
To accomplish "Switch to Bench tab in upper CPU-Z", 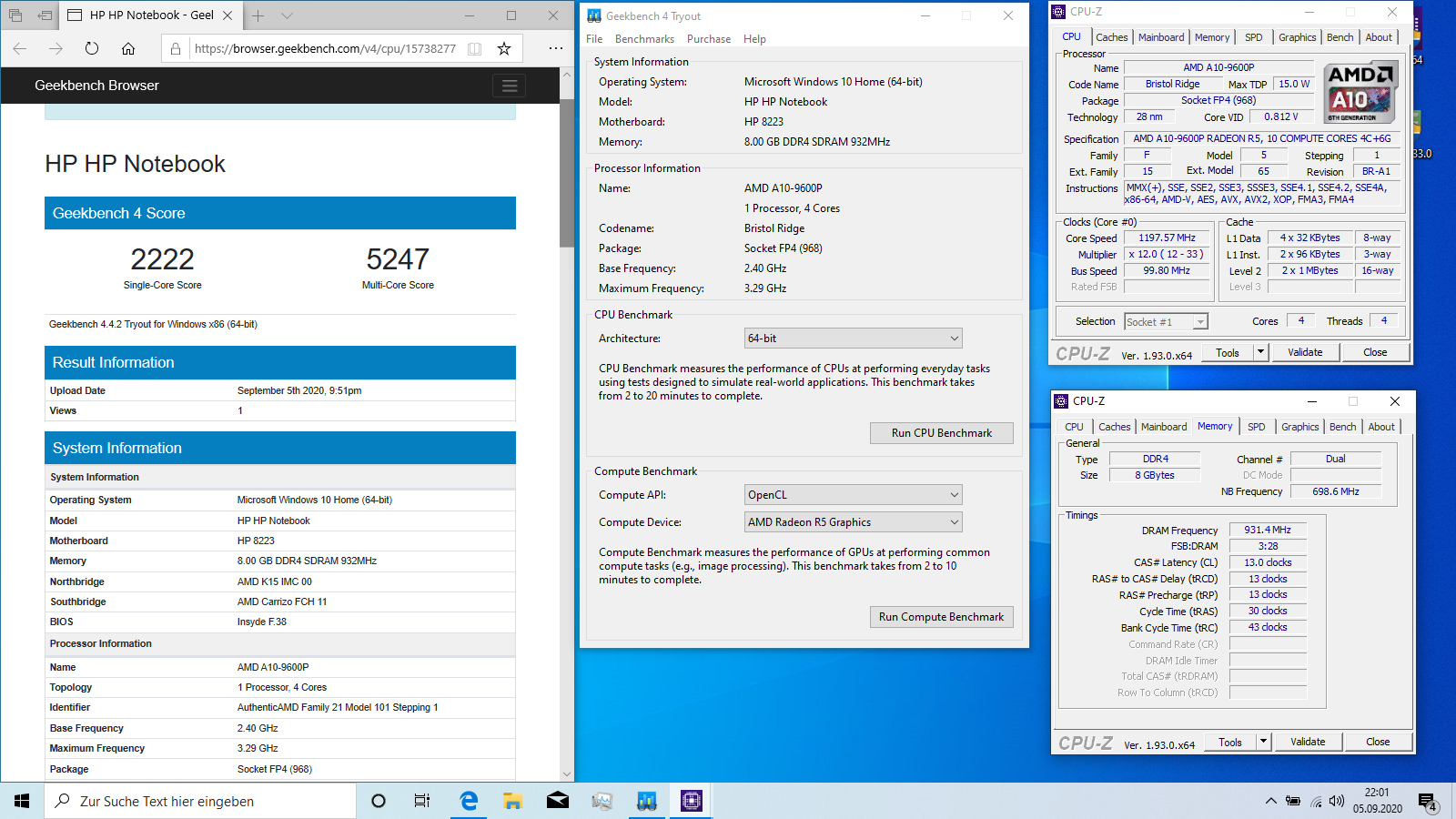I will [x=1340, y=37].
